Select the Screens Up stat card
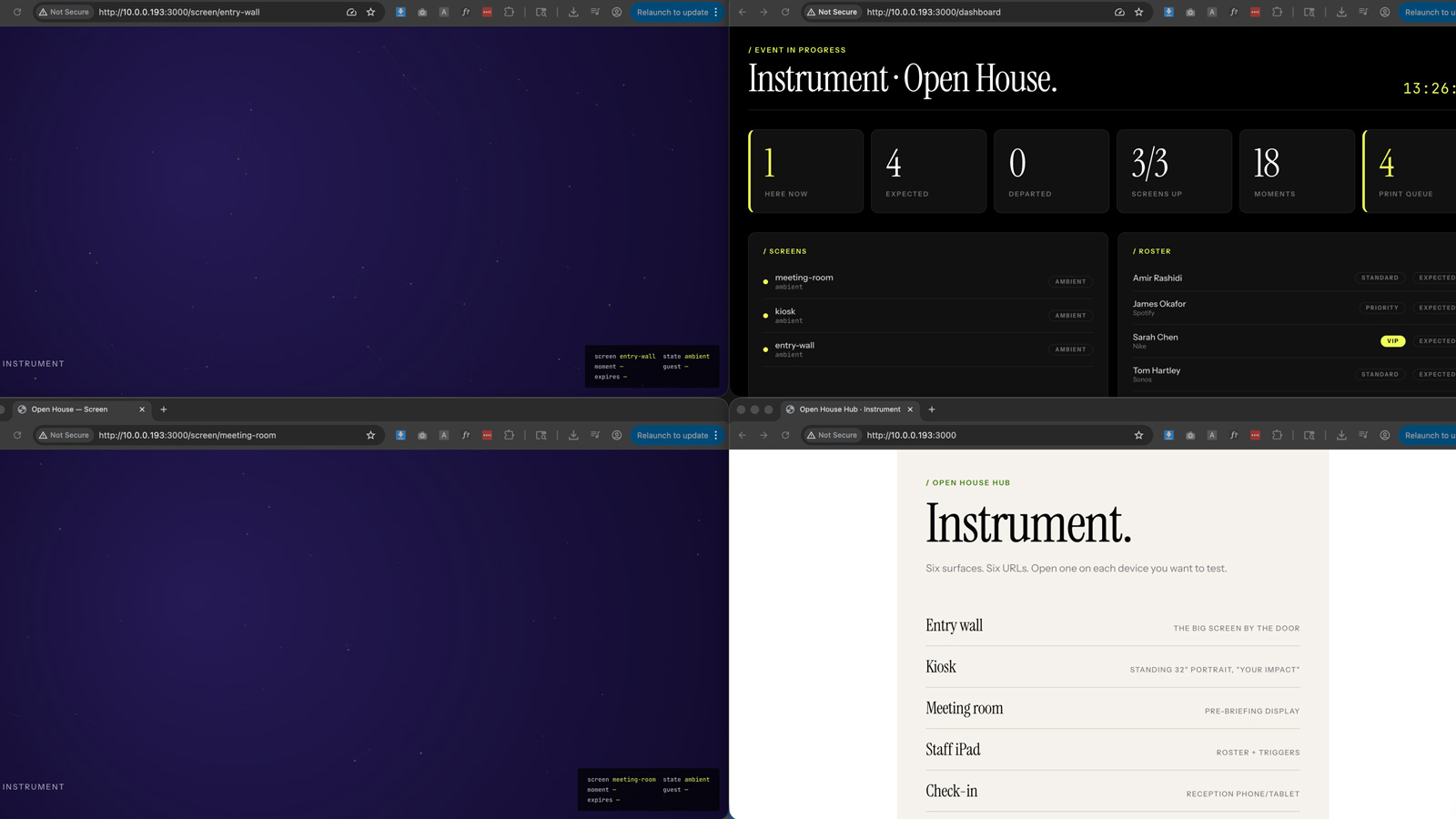This screenshot has height=819, width=1456. 1174,171
